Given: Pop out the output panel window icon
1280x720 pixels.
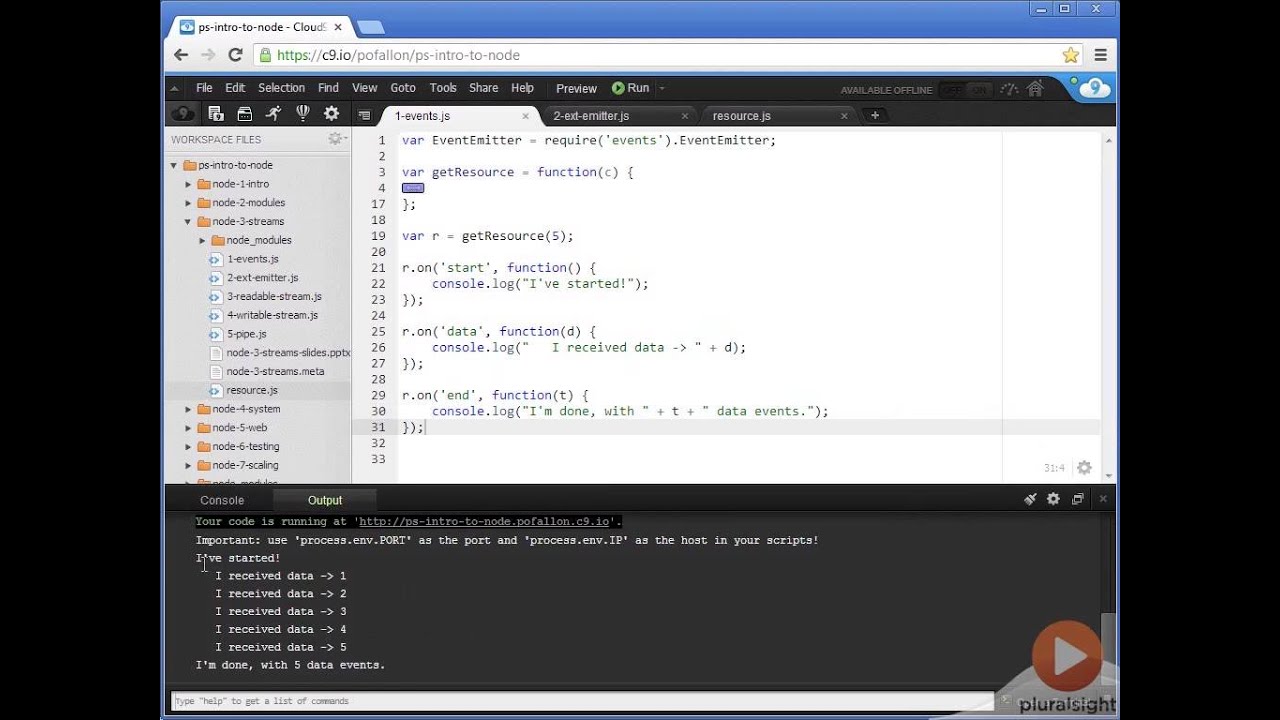Looking at the screenshot, I should click(1078, 499).
